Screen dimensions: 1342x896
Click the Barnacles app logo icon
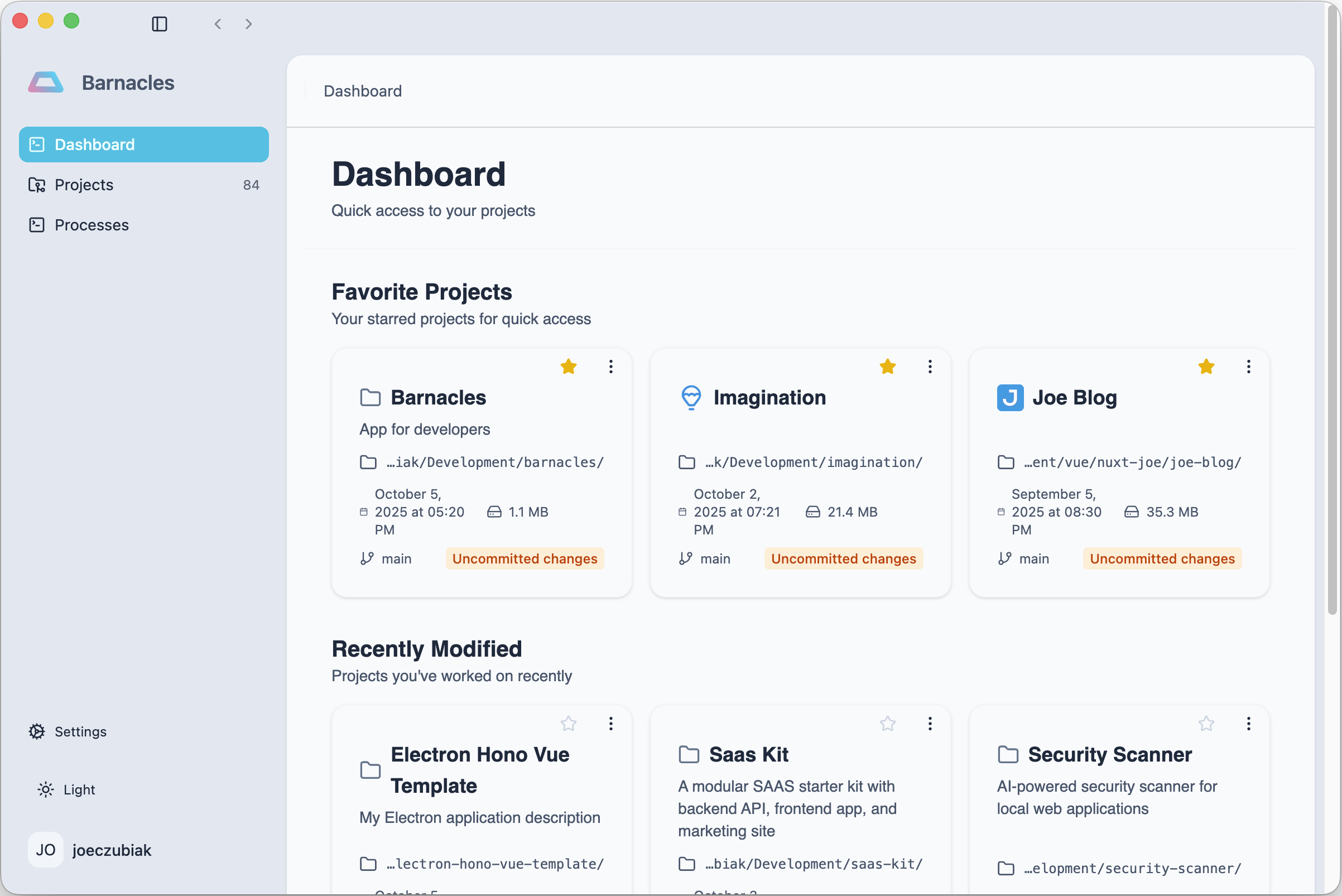(x=45, y=82)
